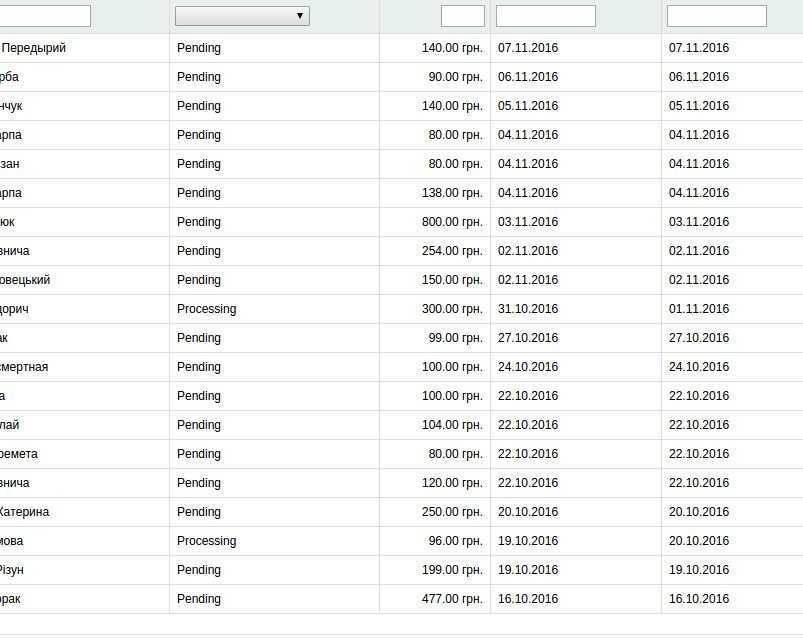
Task: Click the 104.00 грн. amount cell
Action: (452, 425)
